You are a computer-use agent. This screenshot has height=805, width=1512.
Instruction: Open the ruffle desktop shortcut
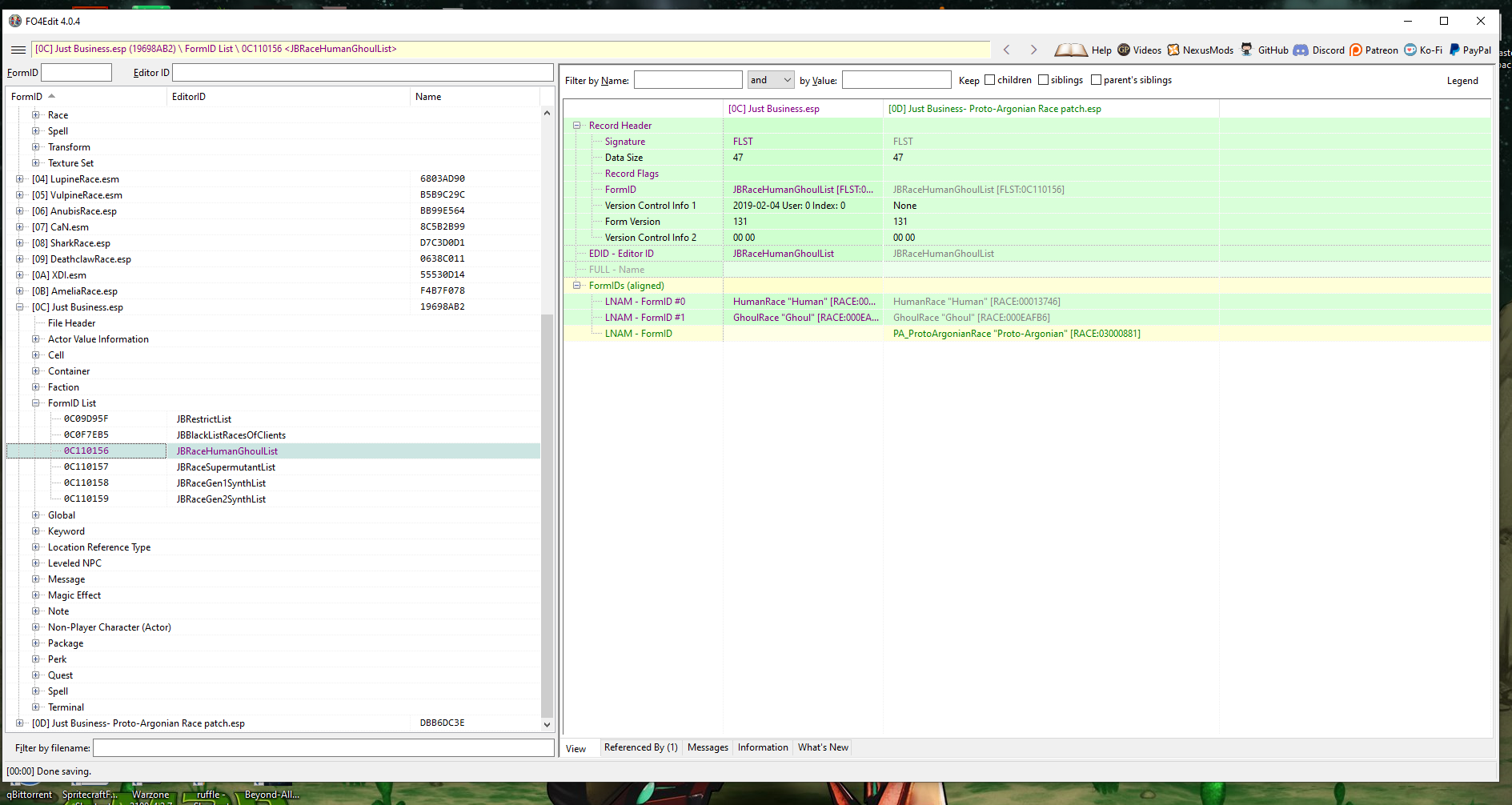click(x=210, y=795)
